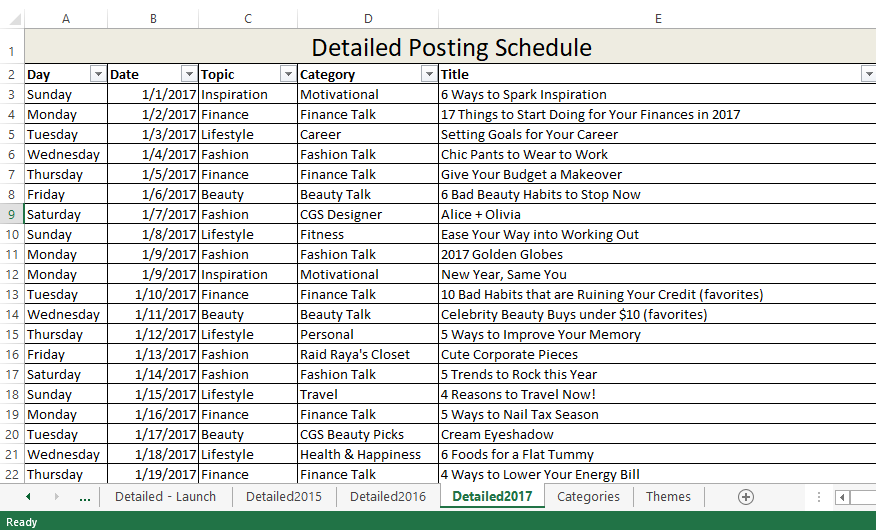Select row 9 header
Image resolution: width=878 pixels, height=530 pixels.
tap(12, 214)
